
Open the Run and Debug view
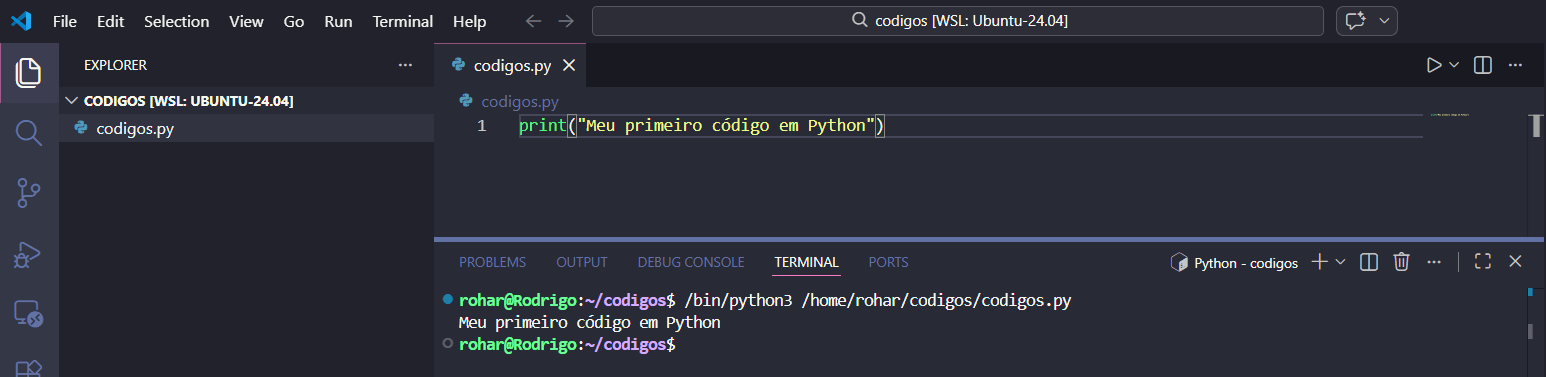28,254
